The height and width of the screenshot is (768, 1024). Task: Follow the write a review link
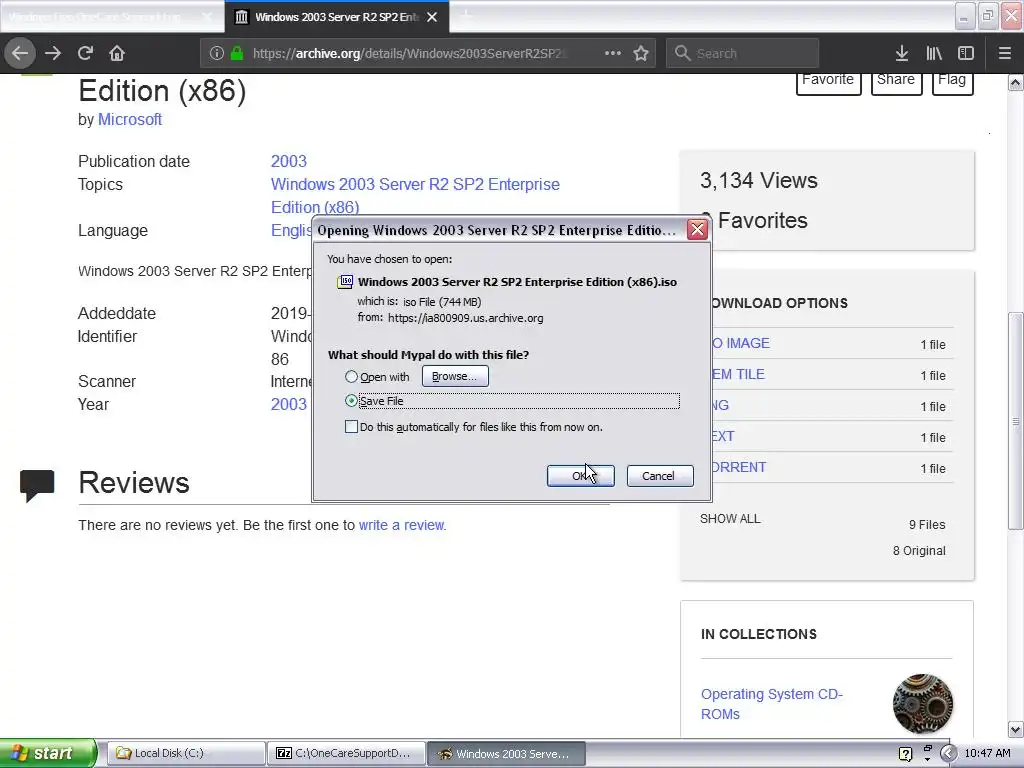(402, 525)
